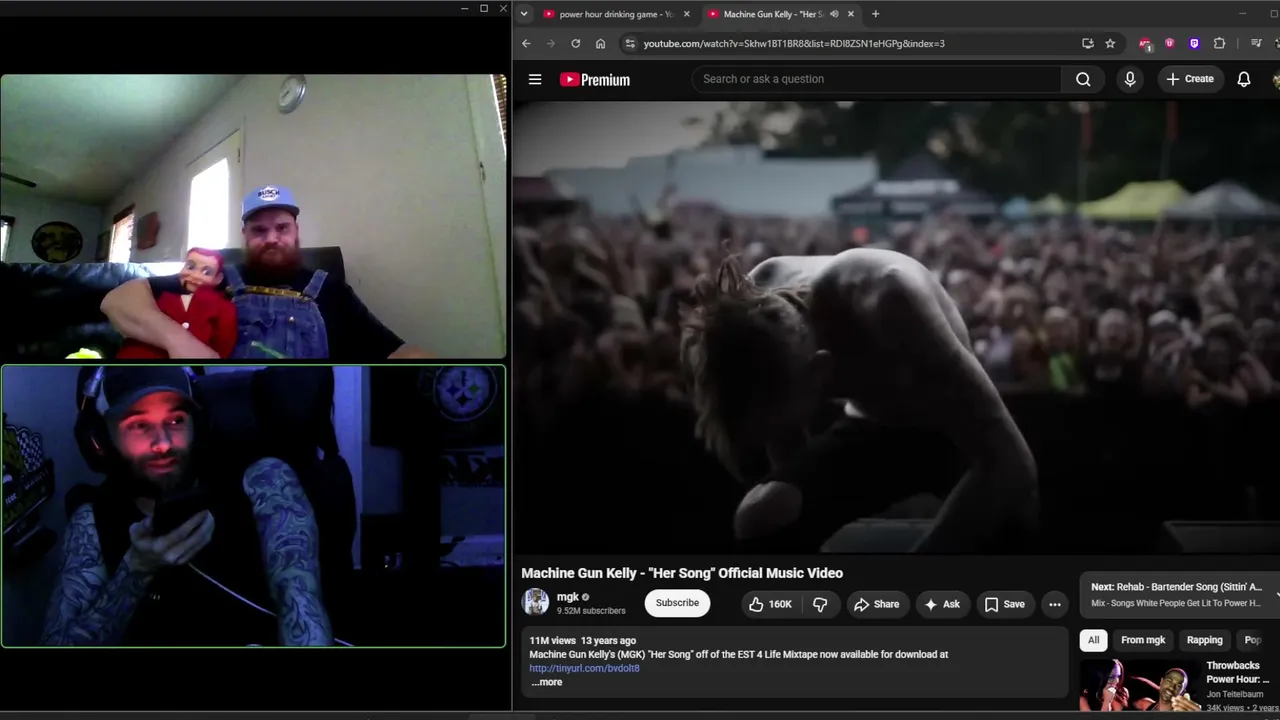Image resolution: width=1280 pixels, height=720 pixels.
Task: Click the YouTube search magnifier button
Action: (x=1083, y=79)
